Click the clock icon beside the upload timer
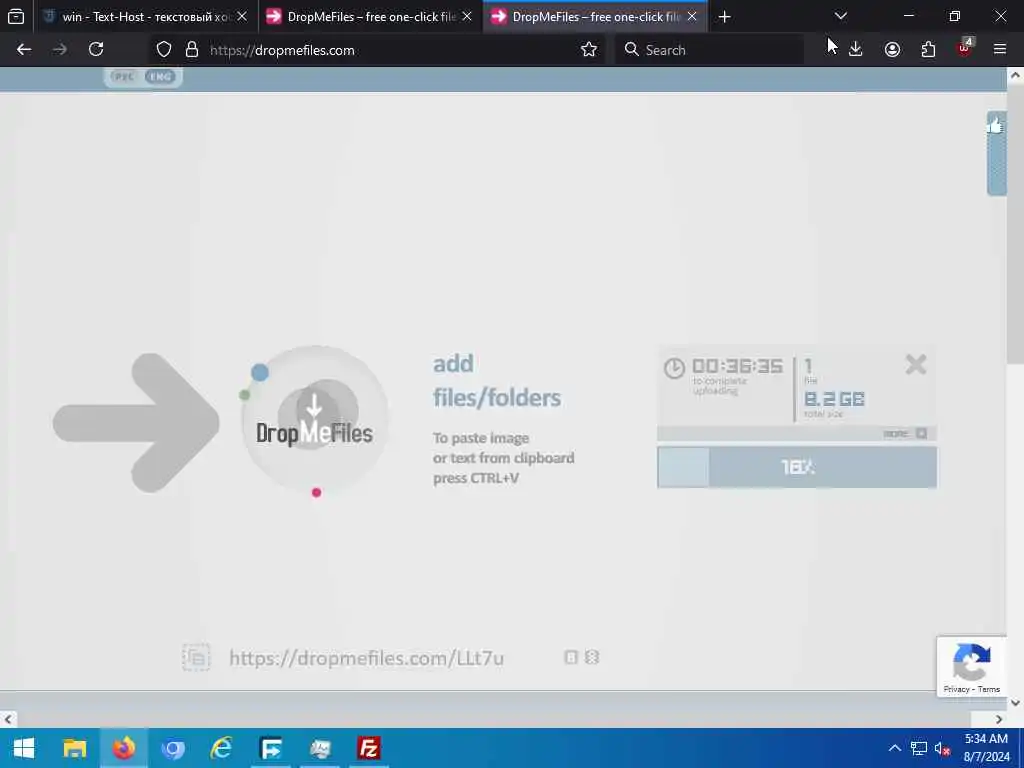This screenshot has height=768, width=1024. pos(674,368)
